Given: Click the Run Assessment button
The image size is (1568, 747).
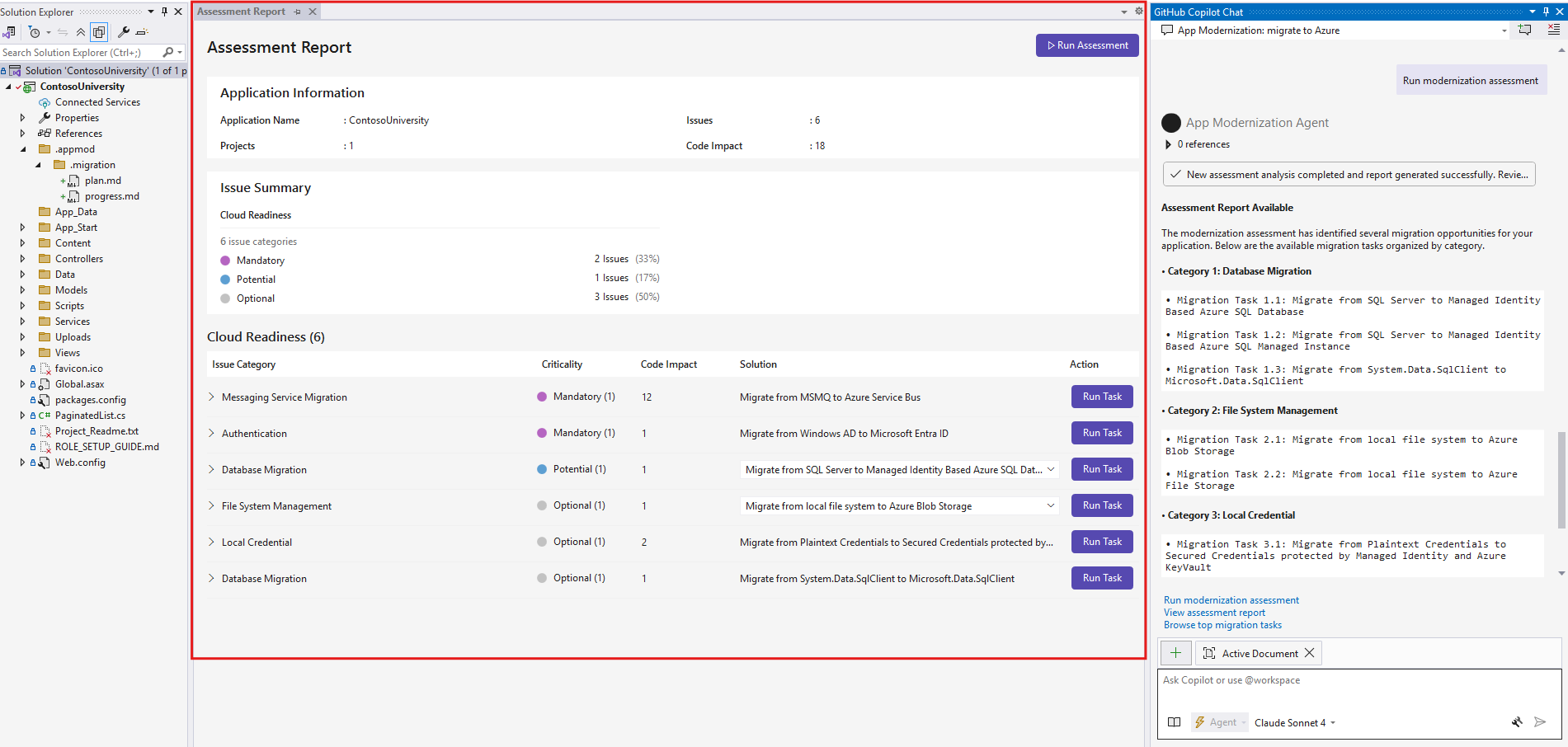Looking at the screenshot, I should [1086, 45].
